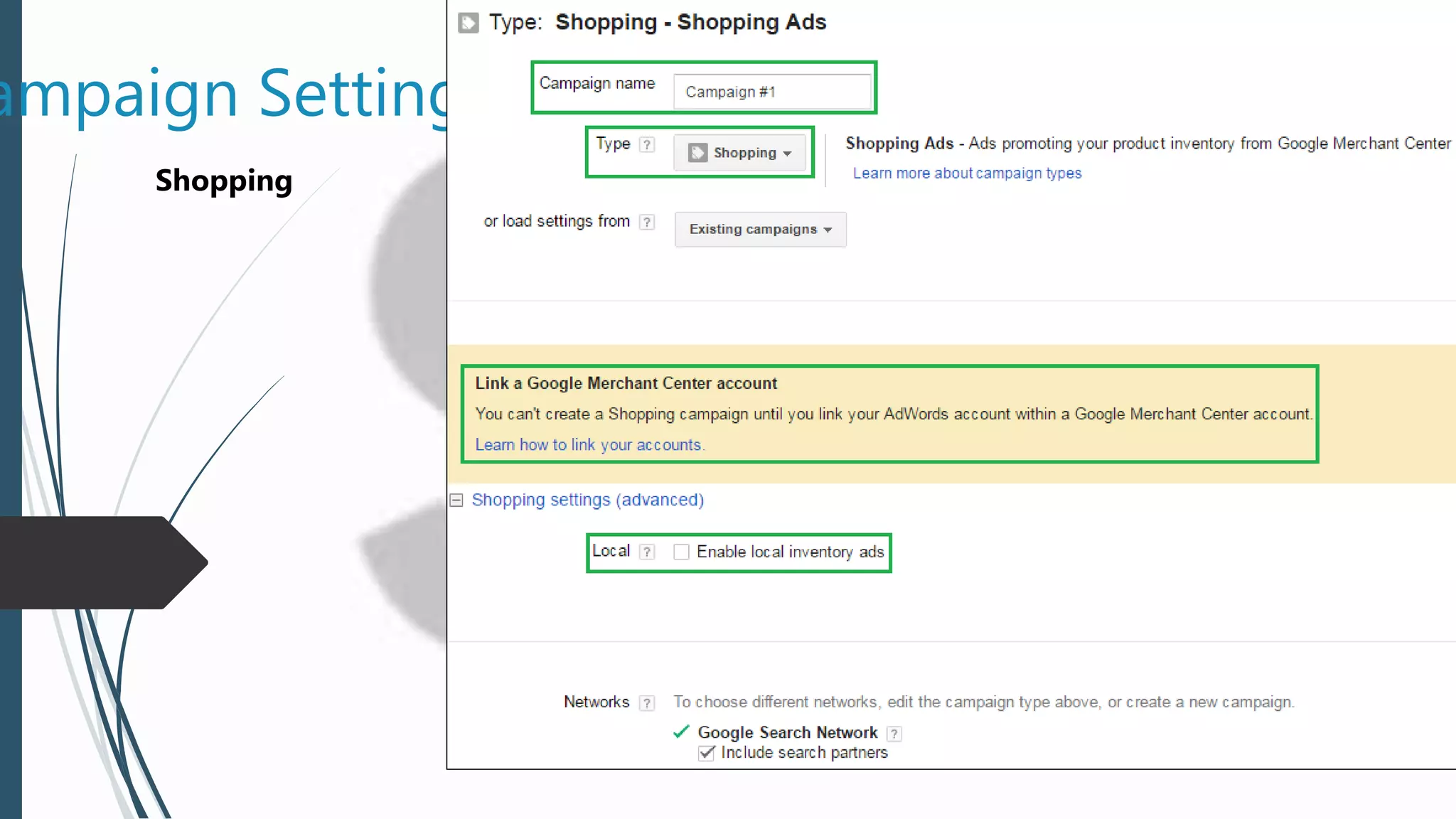
Task: Open the Existing campaigns dropdown
Action: [x=760, y=229]
